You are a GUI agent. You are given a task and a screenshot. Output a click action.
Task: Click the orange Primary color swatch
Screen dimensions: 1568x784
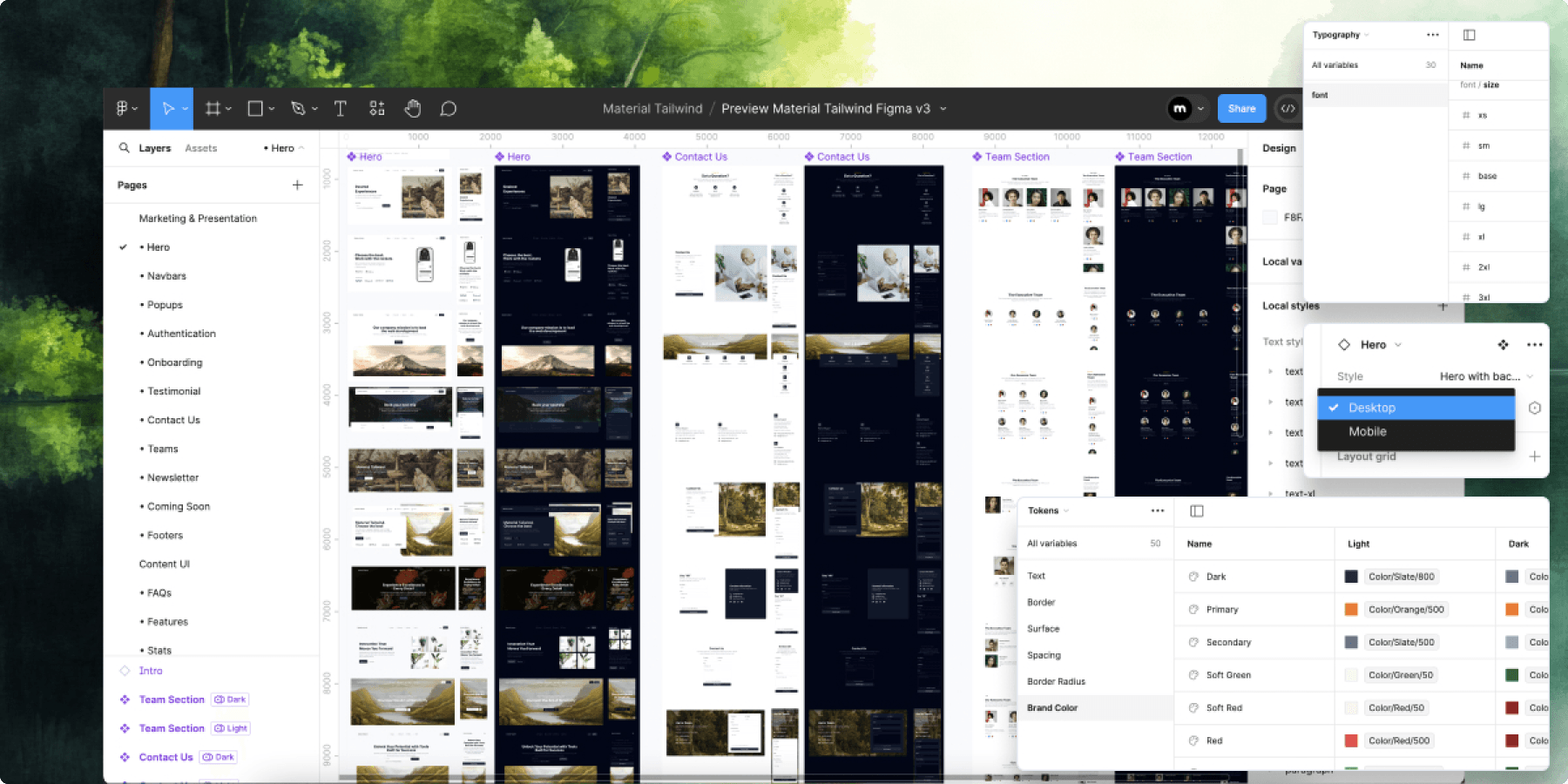(x=1351, y=609)
